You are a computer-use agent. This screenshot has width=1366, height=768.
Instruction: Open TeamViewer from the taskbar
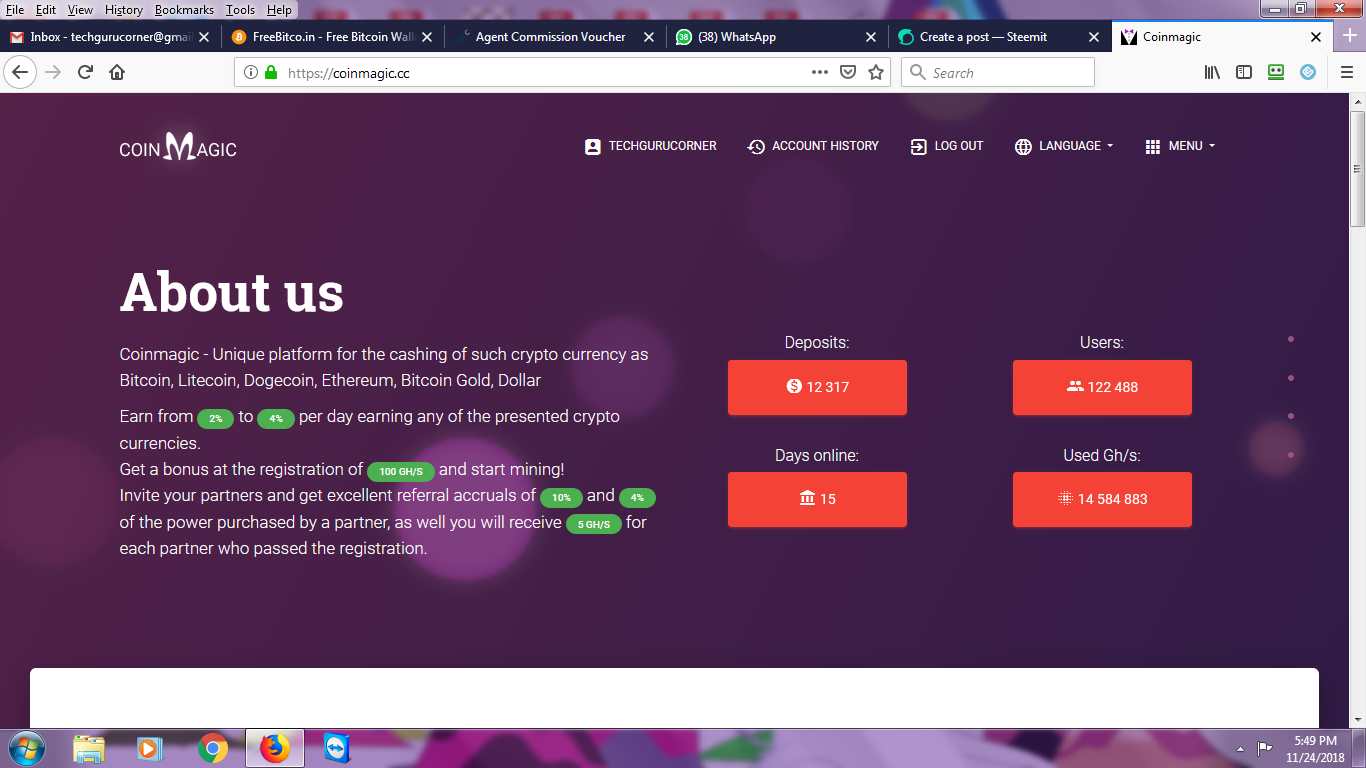(336, 748)
